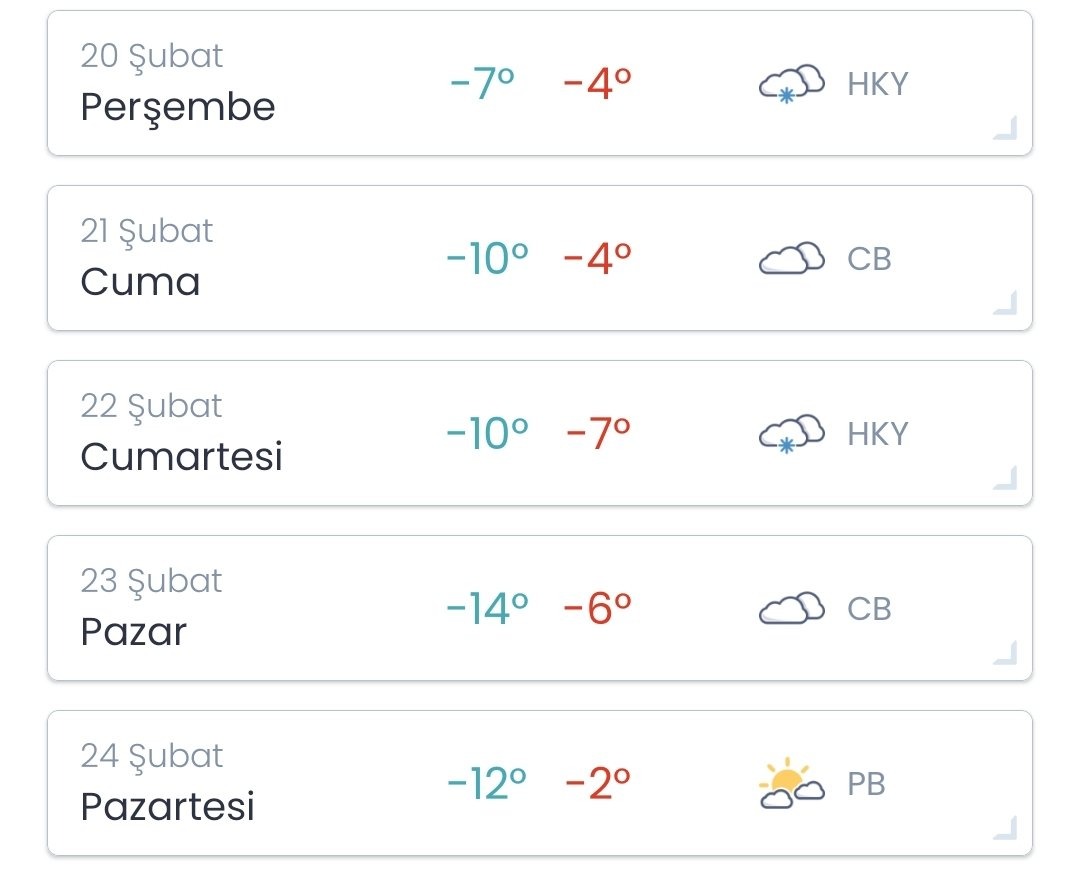The width and height of the screenshot is (1080, 879).
Task: Click the -14° low temperature on Pazar
Action: (x=487, y=609)
